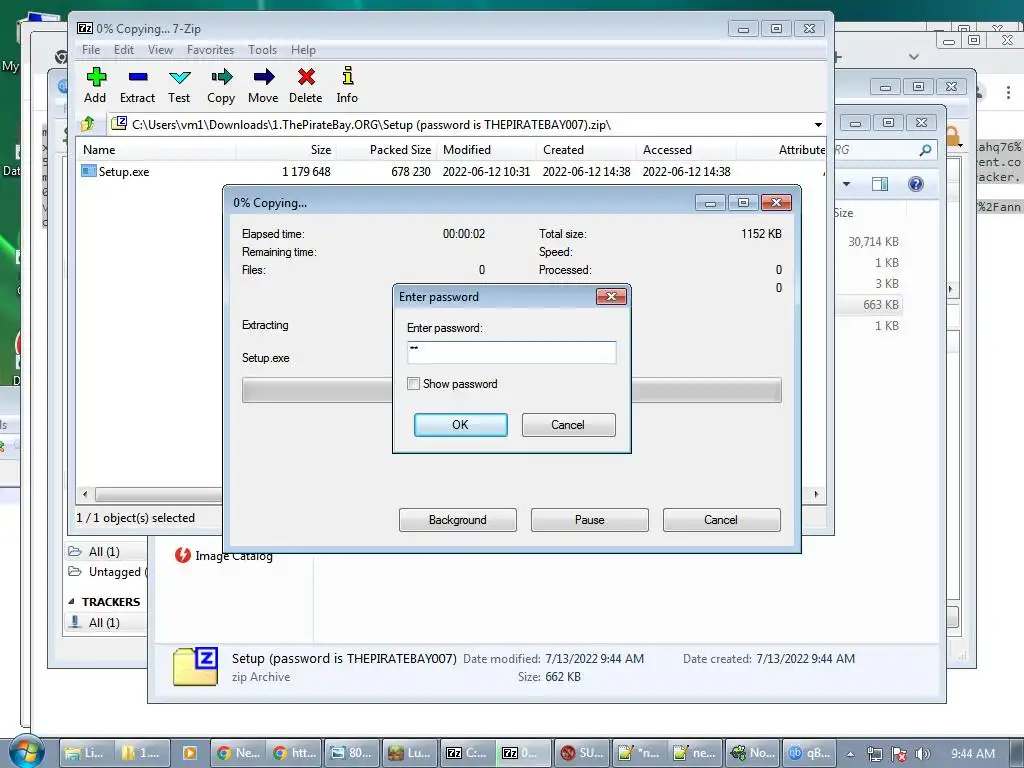Click the Info toolbar icon
The width and height of the screenshot is (1024, 768).
point(347,85)
